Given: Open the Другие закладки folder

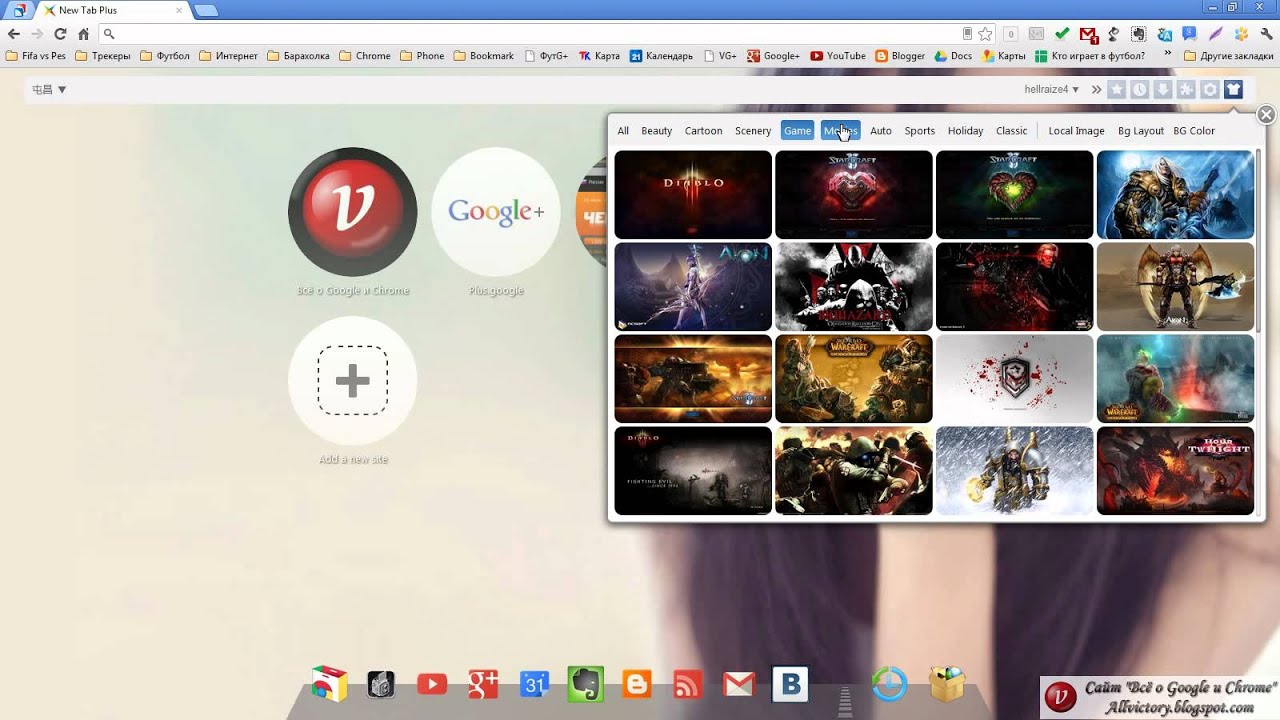Looking at the screenshot, I should pyautogui.click(x=1228, y=56).
